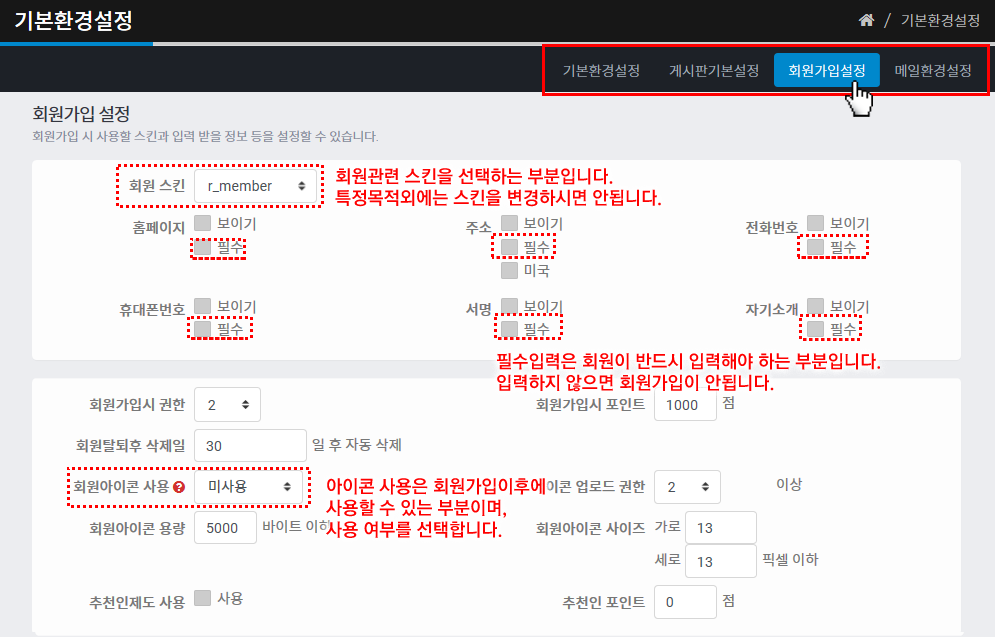995x637 pixels.
Task: Open the 회원아이콘 사용 미사용 dropdown
Action: (248, 486)
